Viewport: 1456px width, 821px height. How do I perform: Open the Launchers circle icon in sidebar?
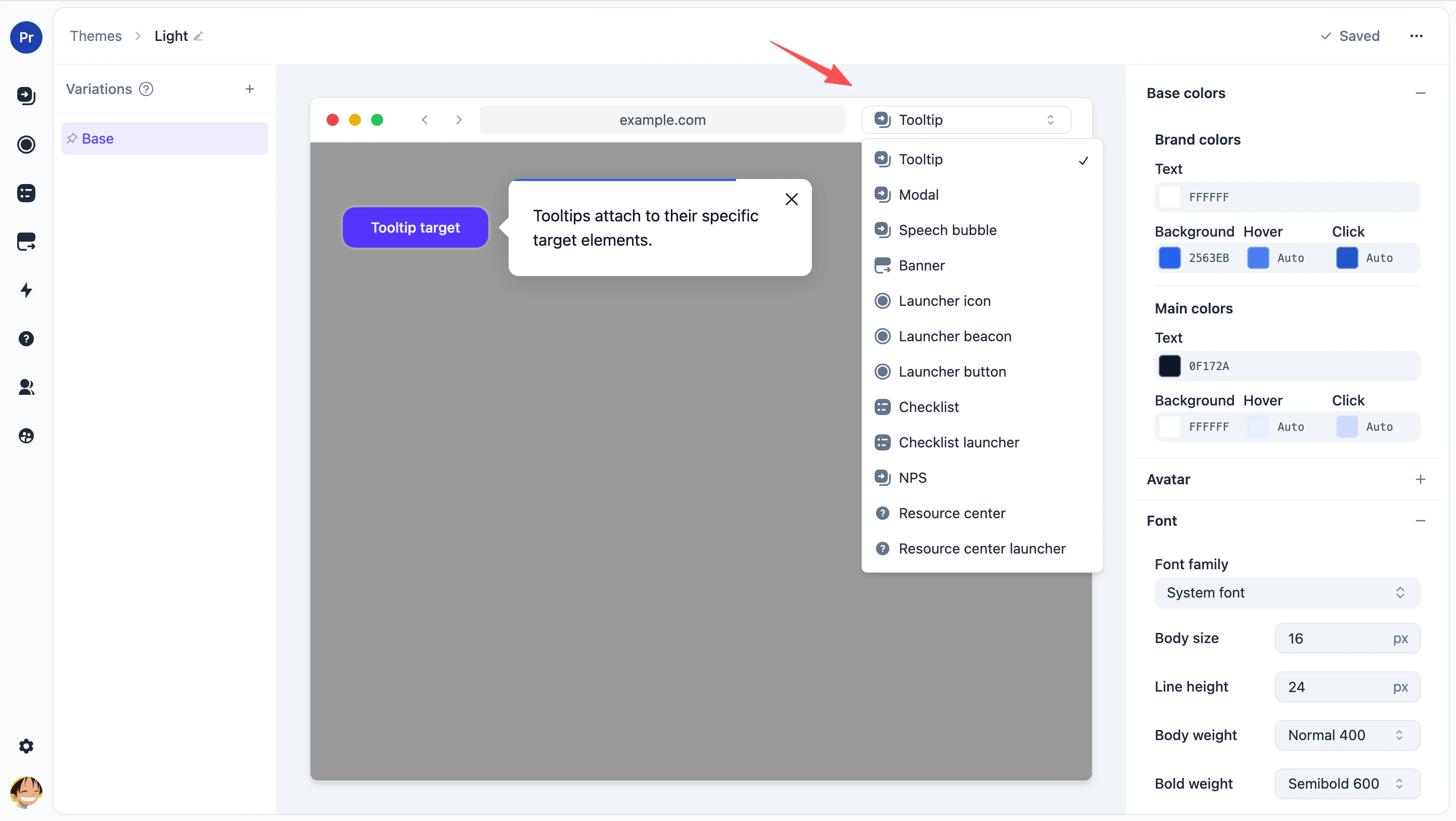[x=26, y=145]
